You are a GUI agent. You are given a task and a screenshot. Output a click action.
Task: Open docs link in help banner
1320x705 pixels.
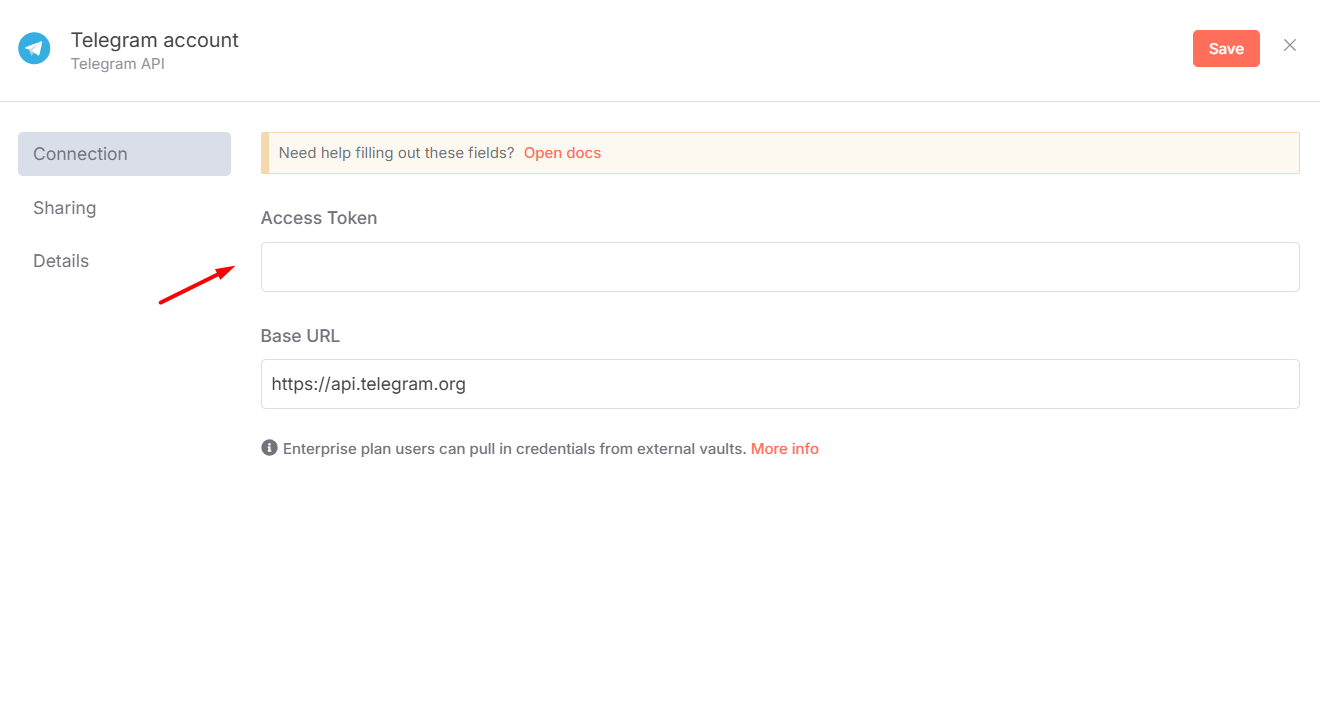[x=562, y=153]
